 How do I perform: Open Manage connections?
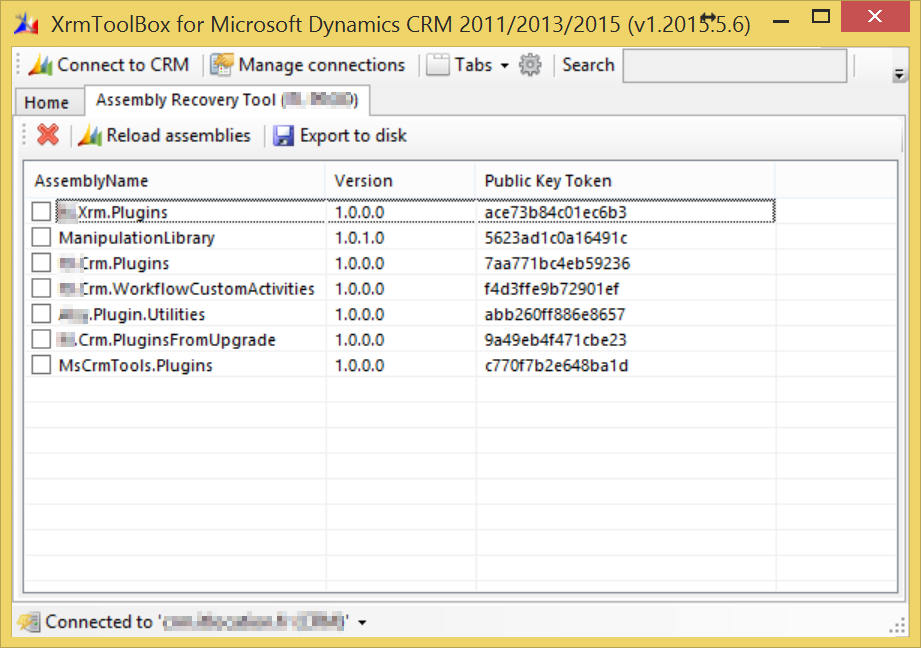point(308,65)
